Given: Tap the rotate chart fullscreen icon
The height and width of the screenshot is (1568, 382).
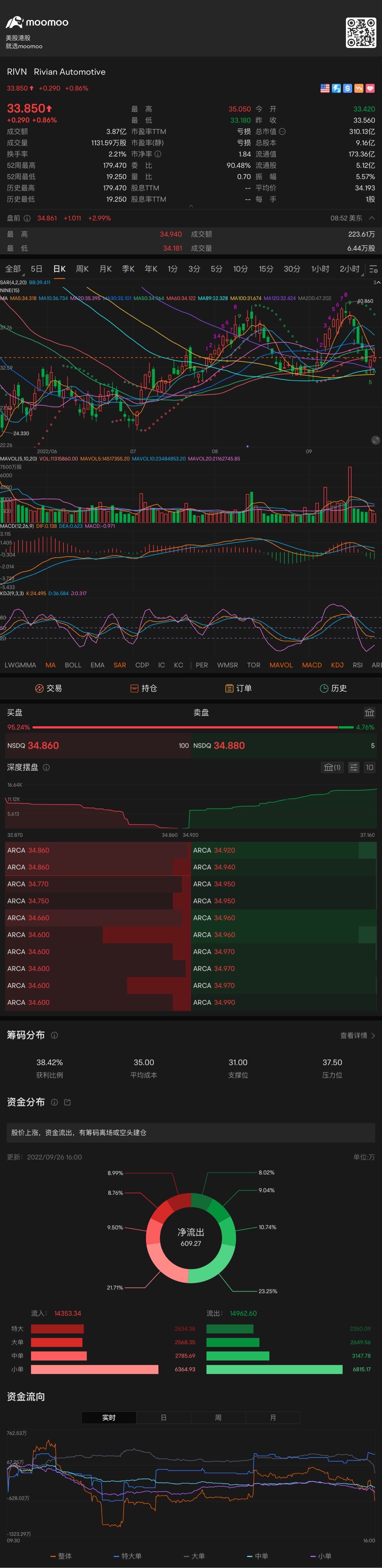Looking at the screenshot, I should tap(375, 440).
